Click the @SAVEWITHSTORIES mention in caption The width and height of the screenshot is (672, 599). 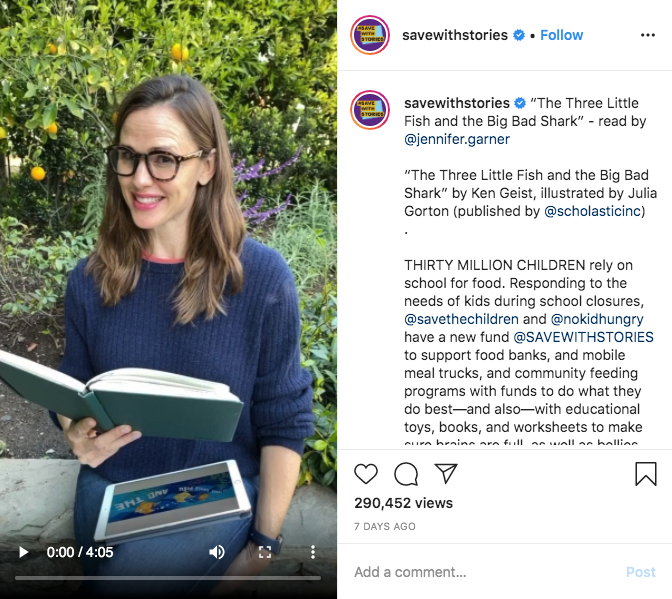point(583,337)
